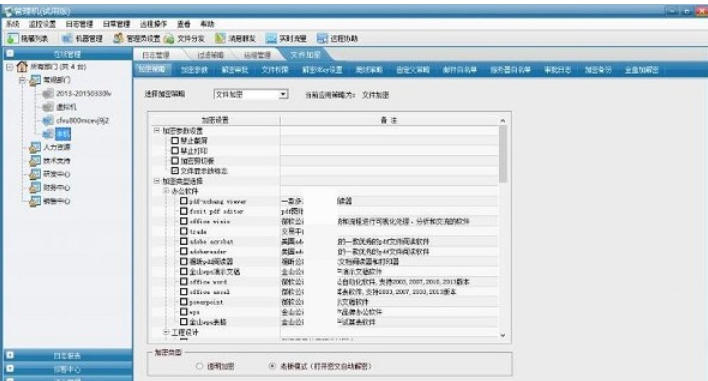Check the 禁止截屏 checkbox
The width and height of the screenshot is (708, 381).
click(175, 140)
